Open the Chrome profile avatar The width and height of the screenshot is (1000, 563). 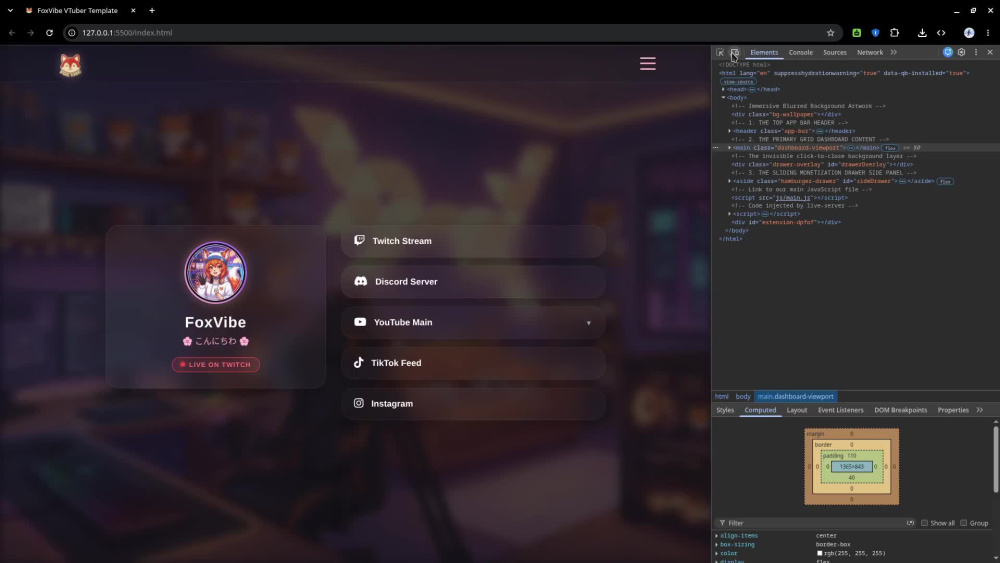(969, 33)
